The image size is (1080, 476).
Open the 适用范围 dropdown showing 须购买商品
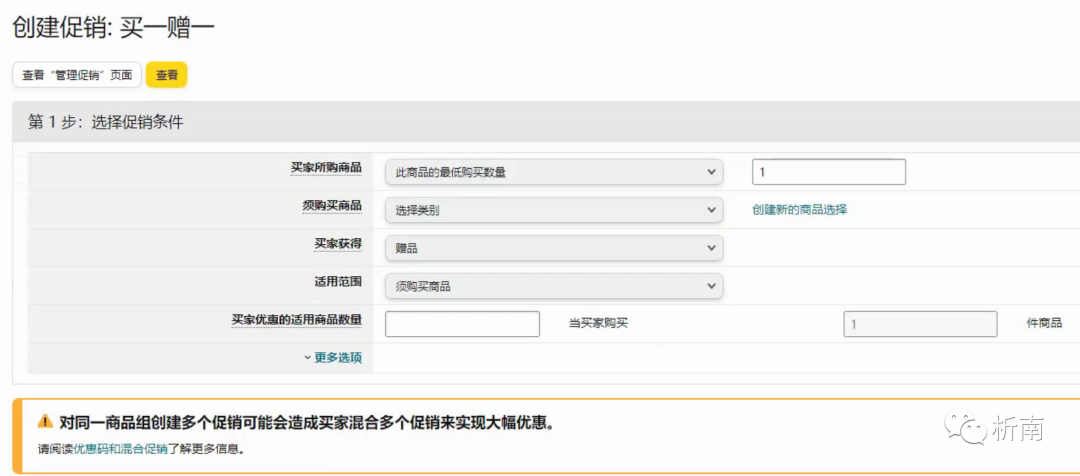coord(554,286)
